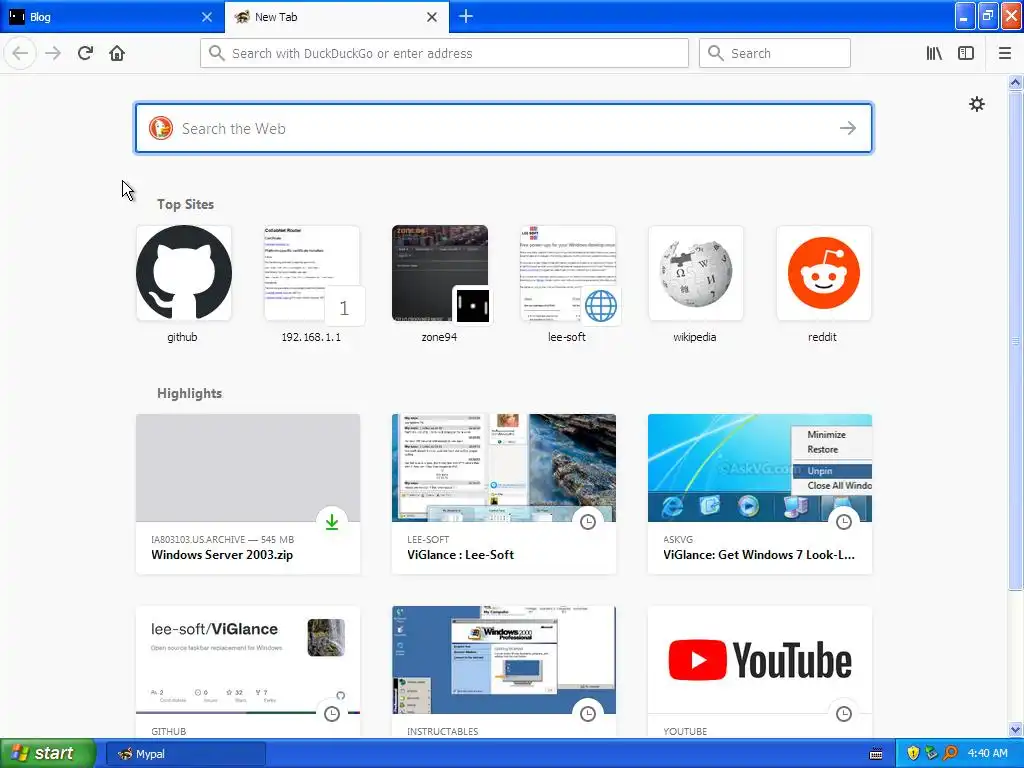
Task: Open the Library icon in toolbar
Action: click(x=934, y=54)
